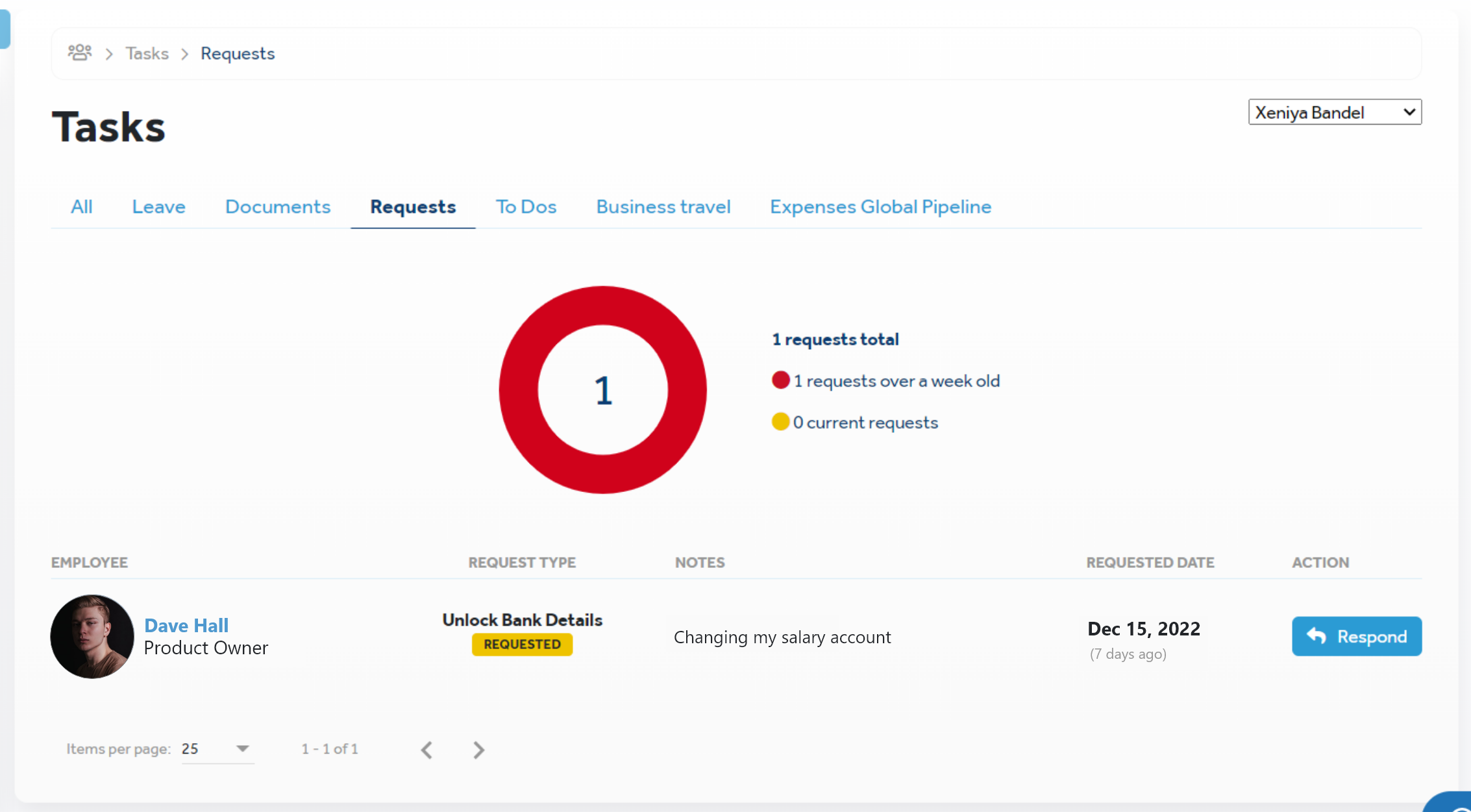
Task: Switch to the All tab
Action: [81, 207]
